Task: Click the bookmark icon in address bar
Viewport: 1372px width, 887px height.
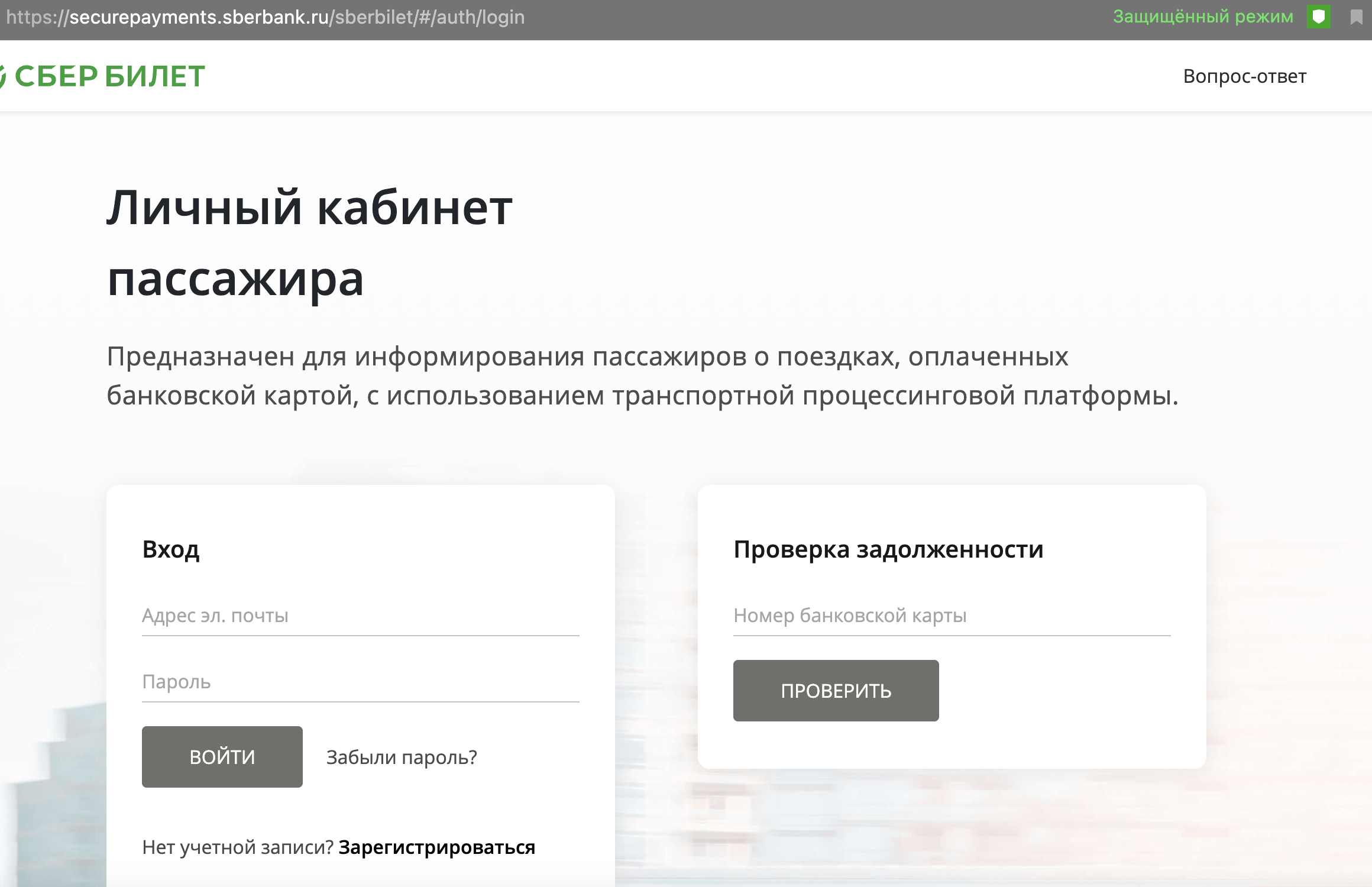Action: pyautogui.click(x=1357, y=17)
